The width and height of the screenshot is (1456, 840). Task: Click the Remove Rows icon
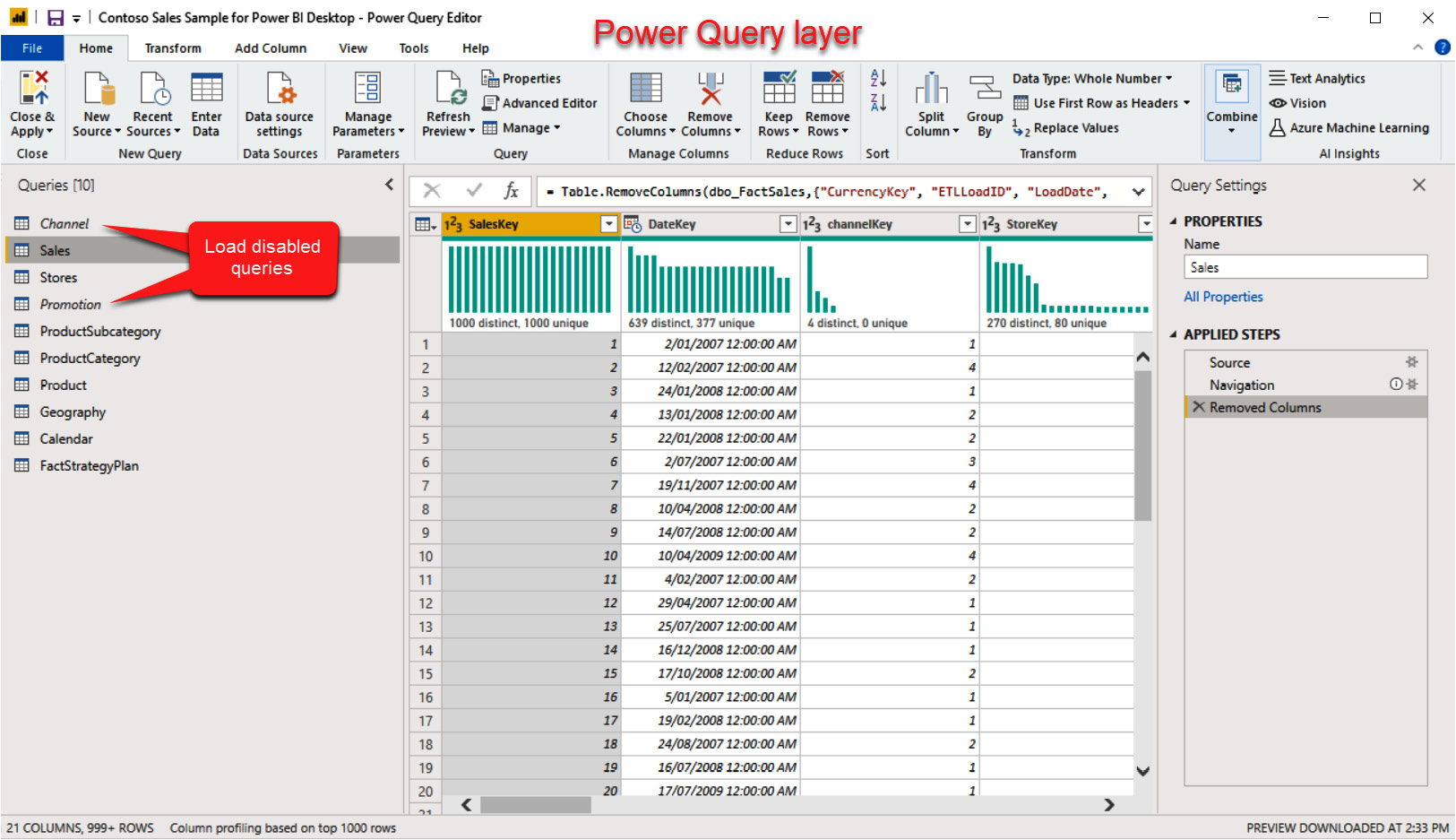click(x=828, y=88)
